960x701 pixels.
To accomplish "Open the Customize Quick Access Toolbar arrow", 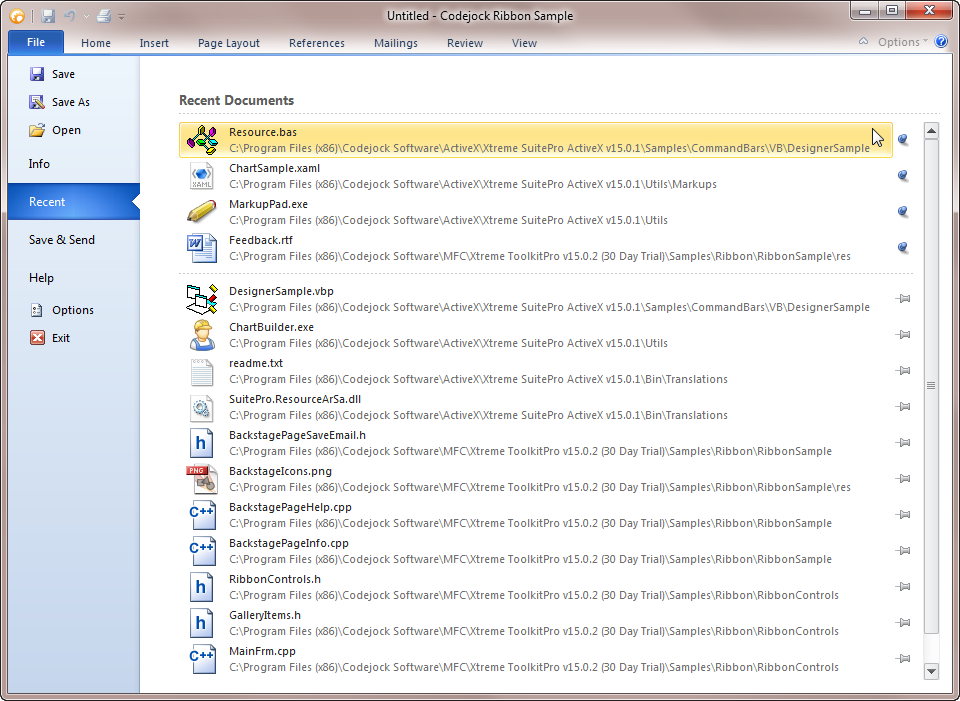I will pos(121,17).
